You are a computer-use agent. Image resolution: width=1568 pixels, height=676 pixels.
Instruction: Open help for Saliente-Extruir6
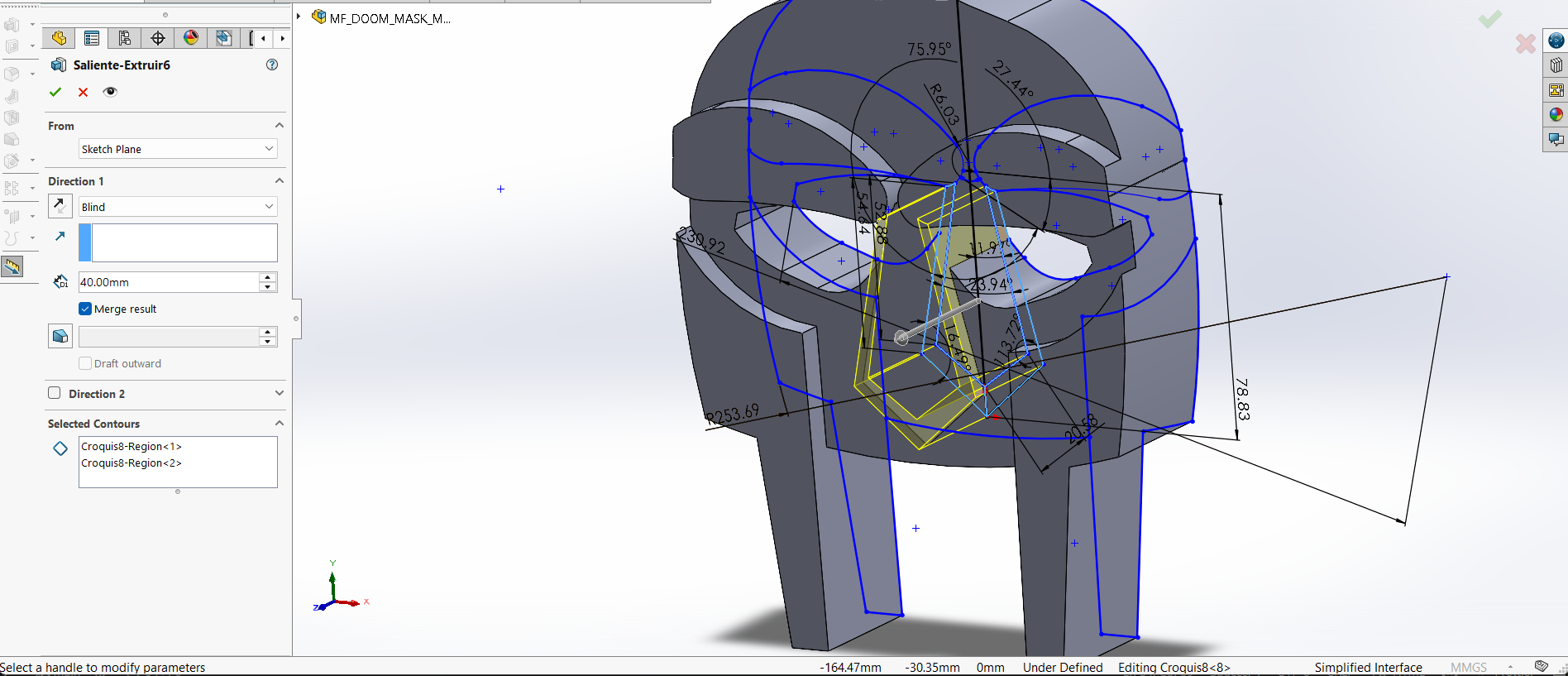click(272, 65)
